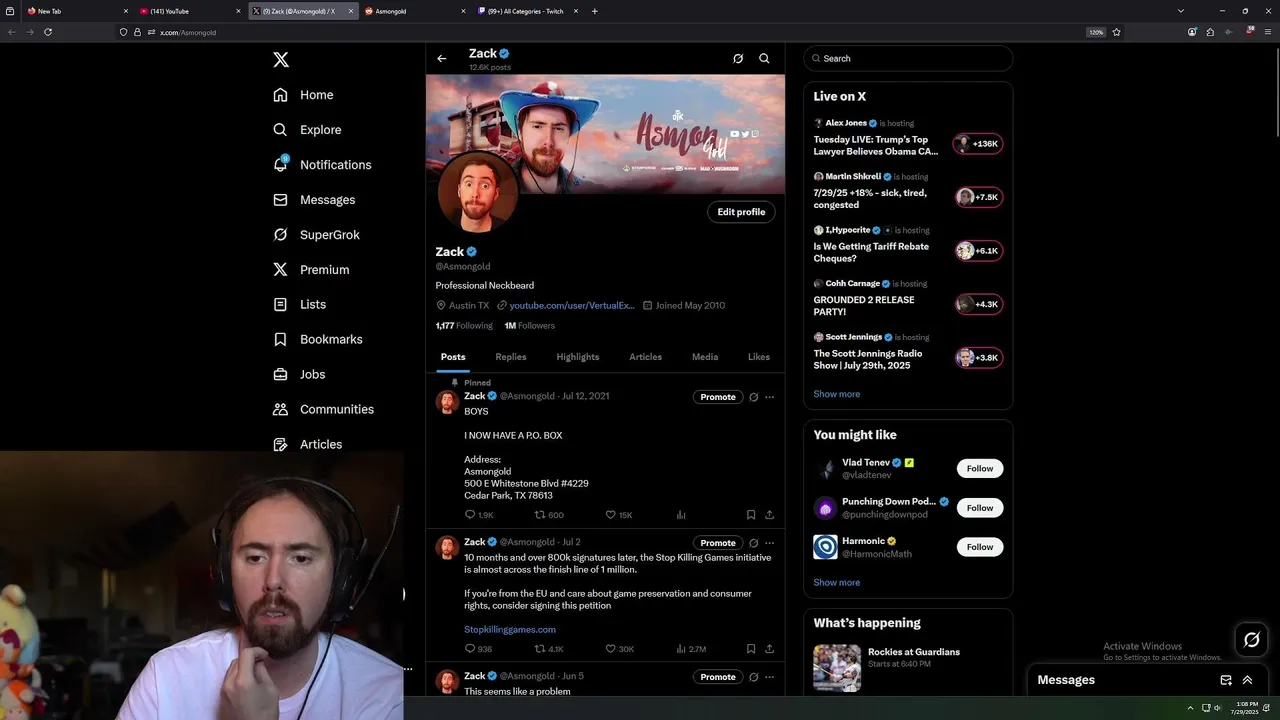The width and height of the screenshot is (1280, 720).
Task: Click the Edit profile button
Action: (741, 212)
